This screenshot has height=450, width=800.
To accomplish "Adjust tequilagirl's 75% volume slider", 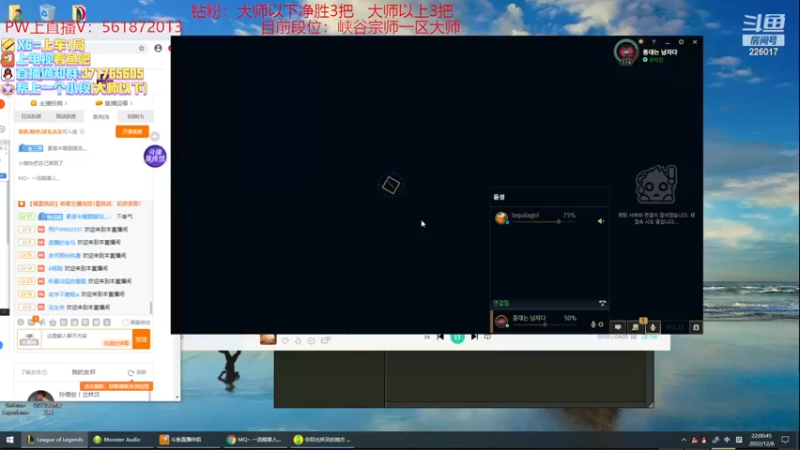I will [543, 222].
